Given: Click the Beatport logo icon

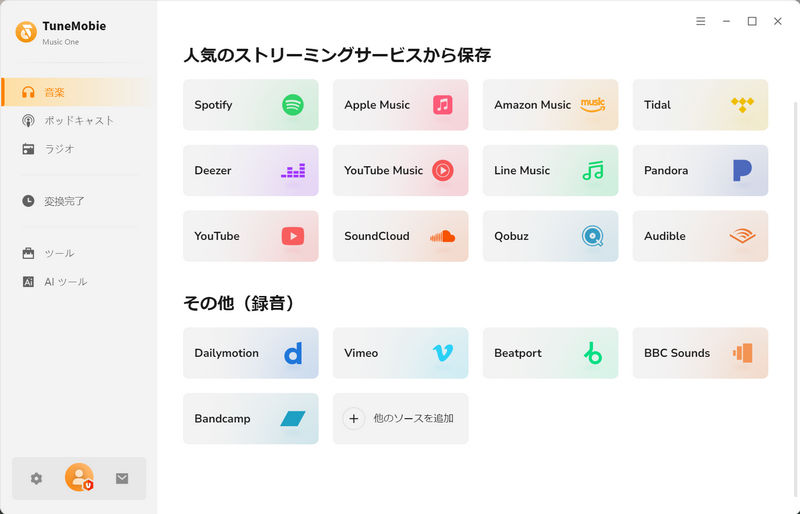Looking at the screenshot, I should point(593,353).
